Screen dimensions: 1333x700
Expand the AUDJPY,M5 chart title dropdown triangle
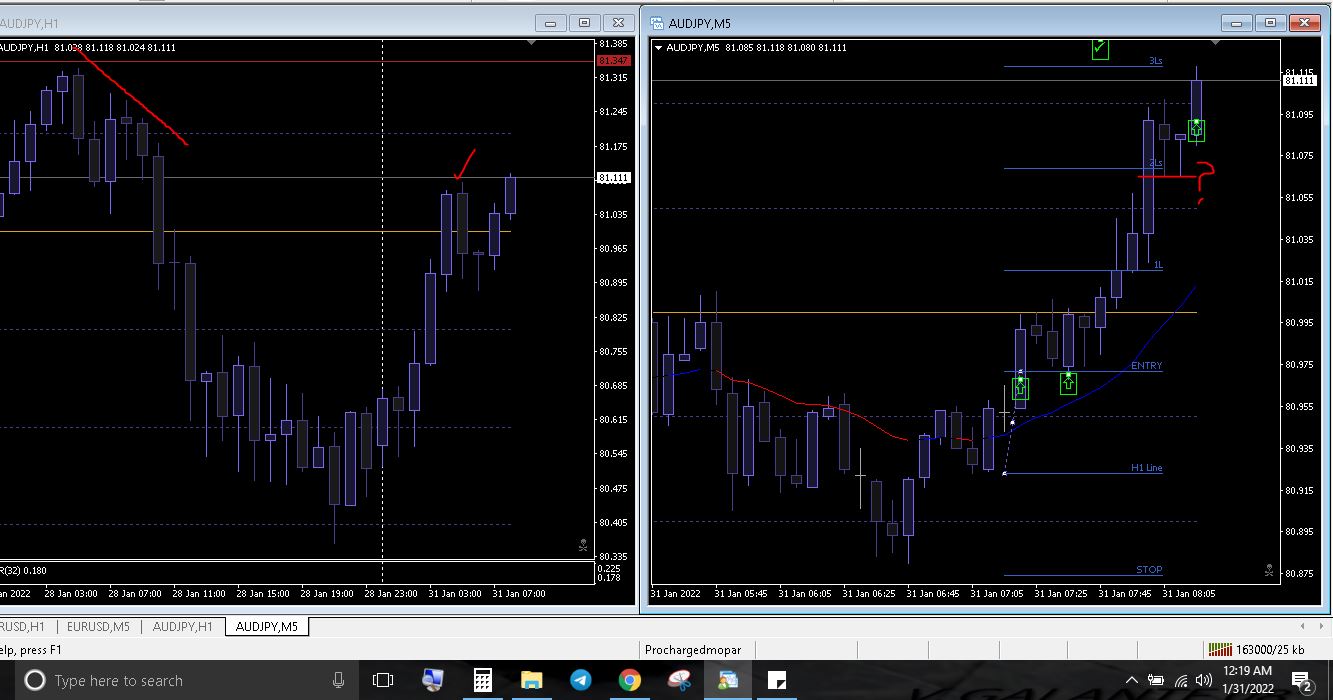pyautogui.click(x=658, y=48)
